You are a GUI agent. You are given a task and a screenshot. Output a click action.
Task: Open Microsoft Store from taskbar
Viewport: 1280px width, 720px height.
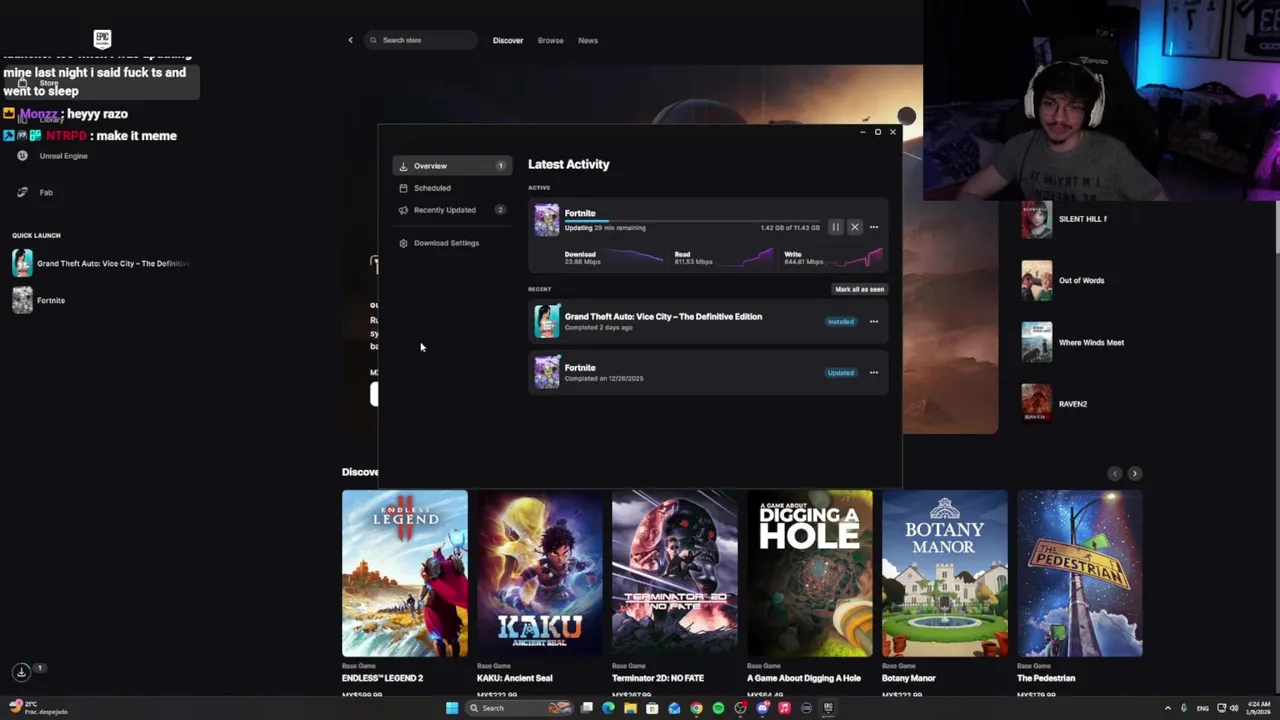652,708
